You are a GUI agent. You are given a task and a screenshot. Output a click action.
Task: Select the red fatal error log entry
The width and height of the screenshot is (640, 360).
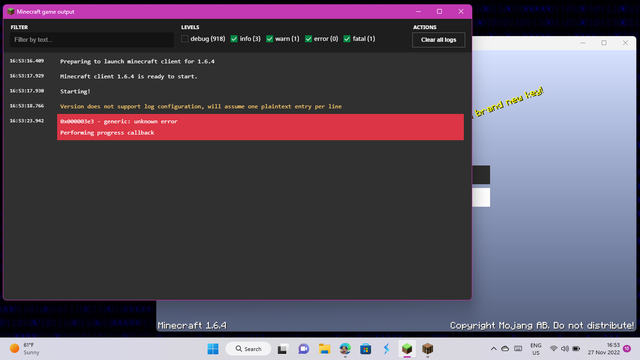coord(260,127)
